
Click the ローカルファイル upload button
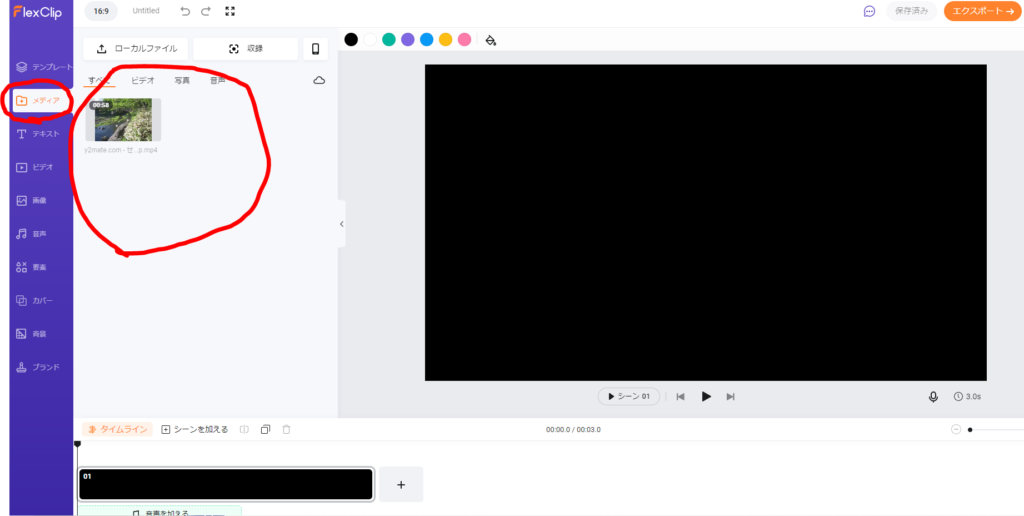pyautogui.click(x=135, y=49)
